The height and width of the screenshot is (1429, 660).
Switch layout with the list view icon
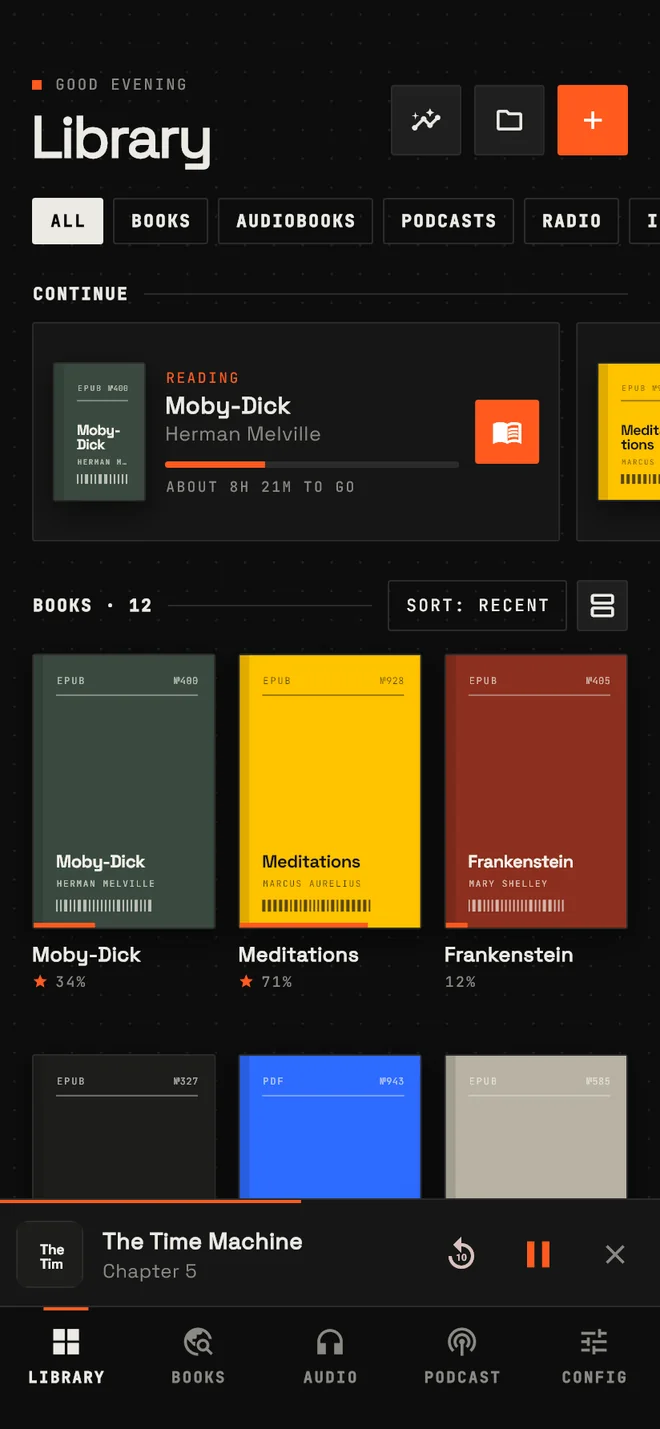(602, 605)
